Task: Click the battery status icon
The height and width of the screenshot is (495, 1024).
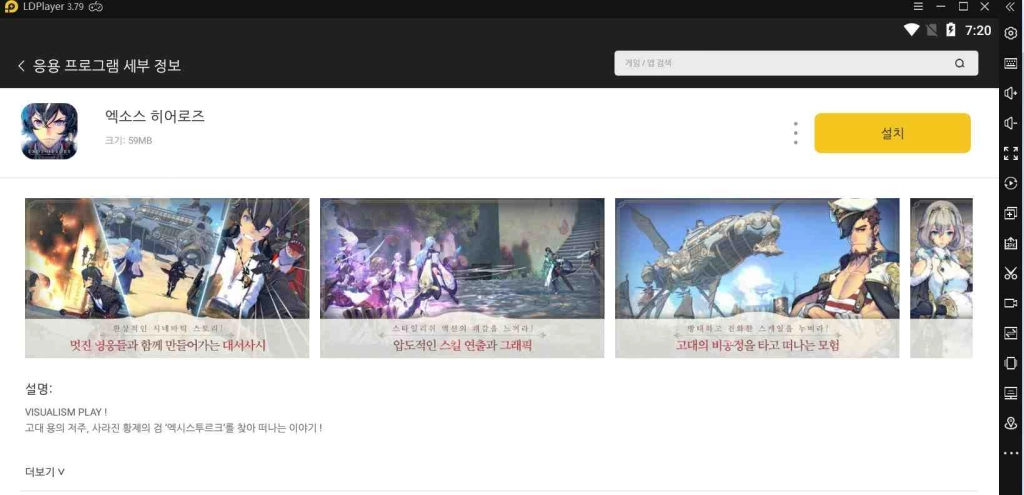Action: click(x=951, y=29)
